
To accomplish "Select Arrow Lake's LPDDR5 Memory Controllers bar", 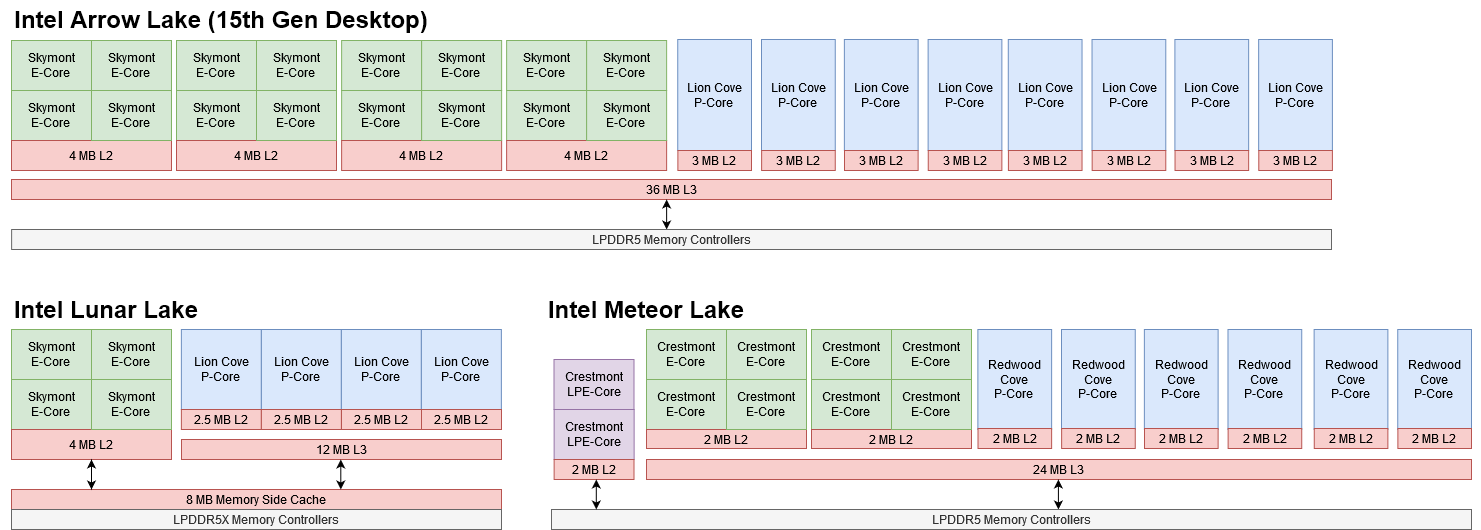I will (x=671, y=239).
